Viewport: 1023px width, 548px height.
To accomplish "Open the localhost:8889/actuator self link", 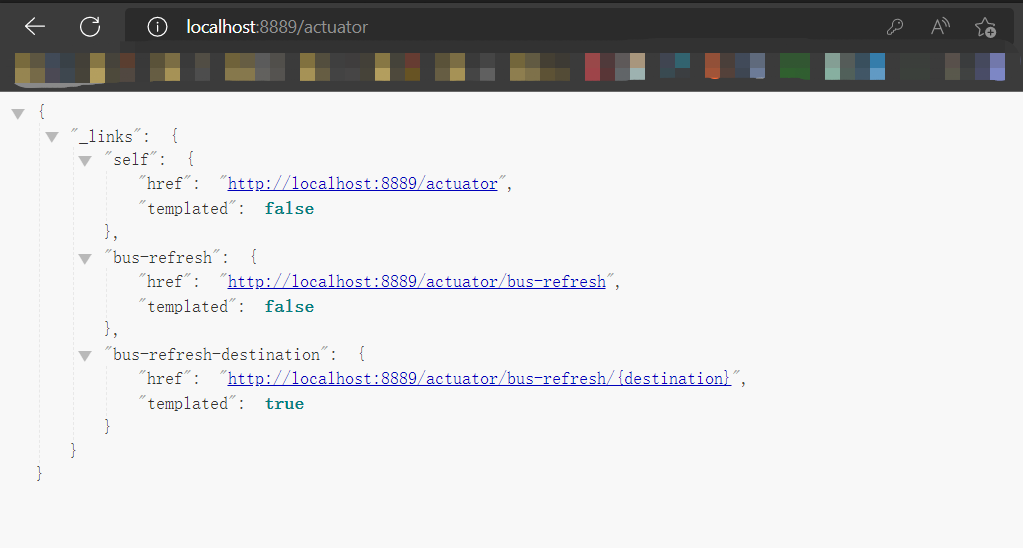I will pos(362,184).
